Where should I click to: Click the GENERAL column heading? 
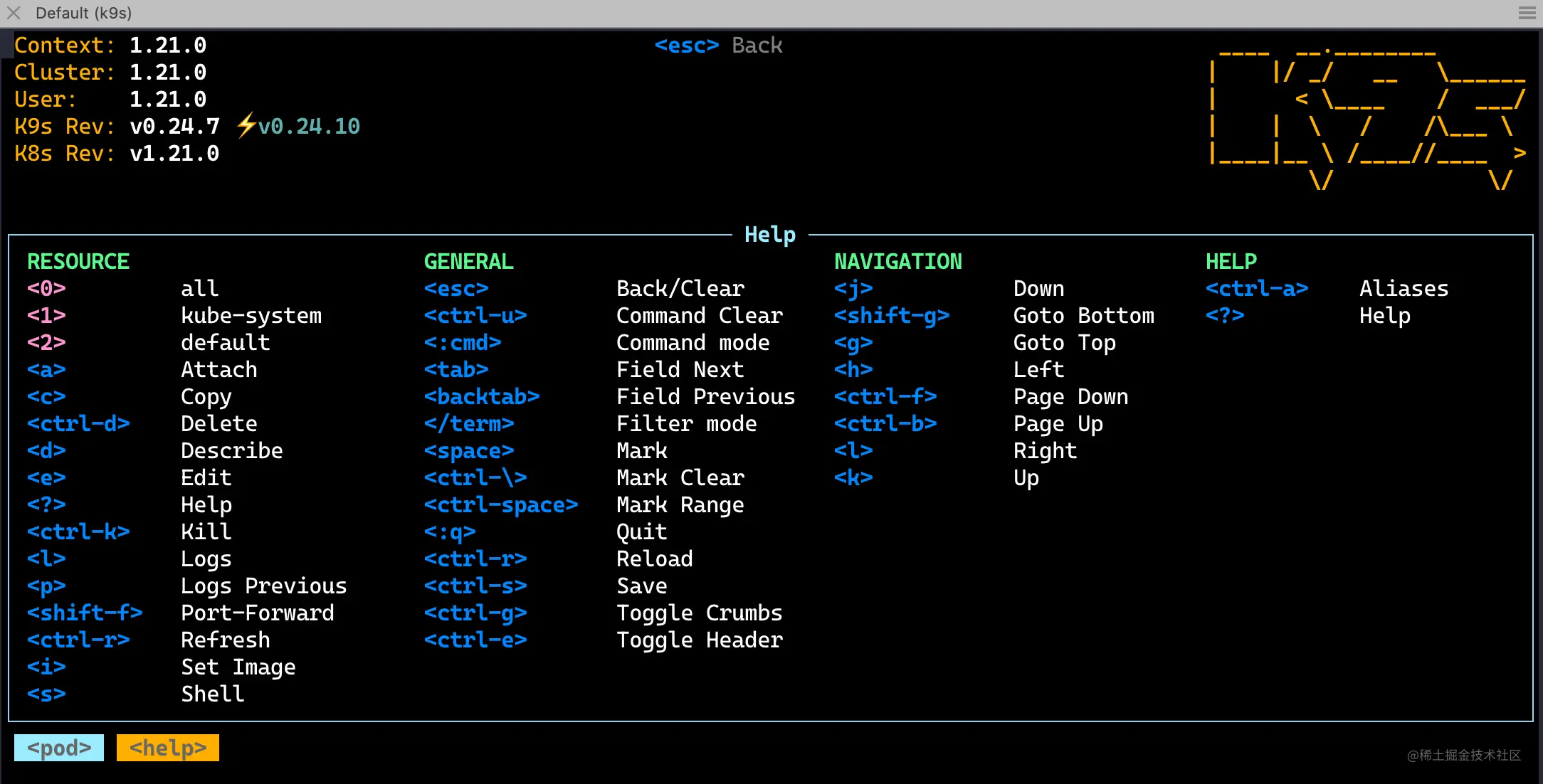(x=469, y=262)
